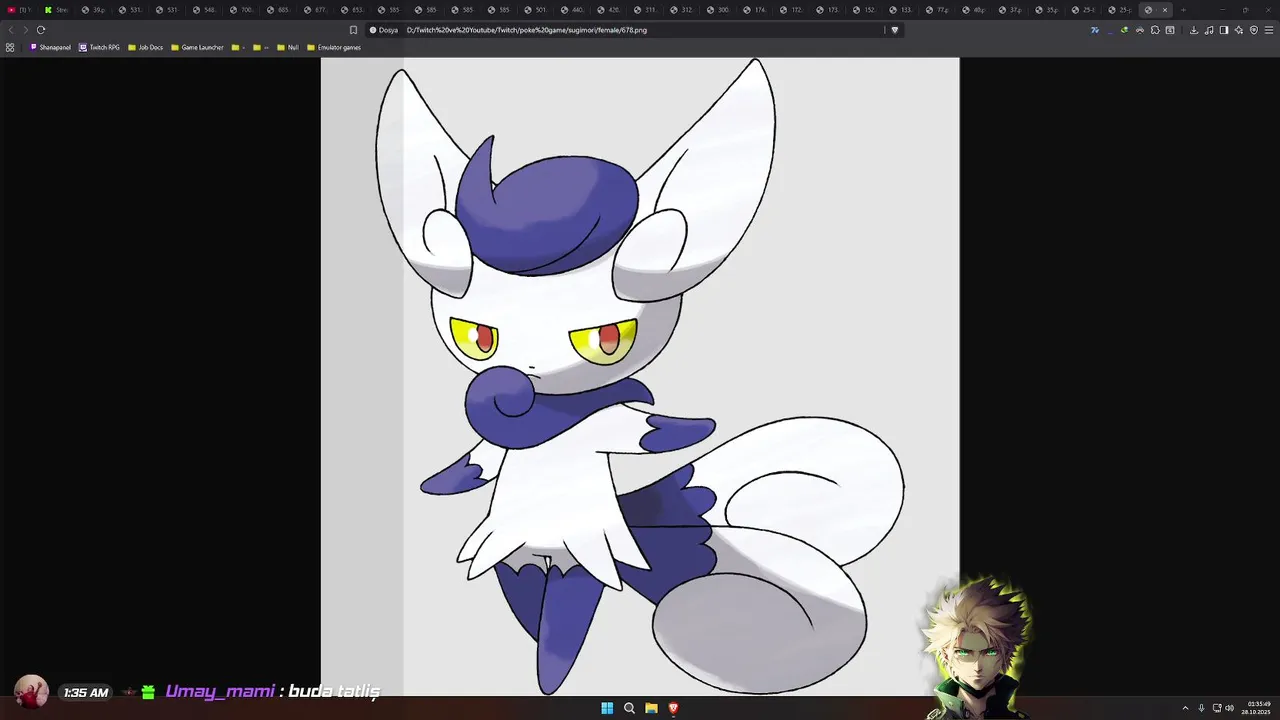
Task: Open the music note playlist icon
Action: (1209, 30)
